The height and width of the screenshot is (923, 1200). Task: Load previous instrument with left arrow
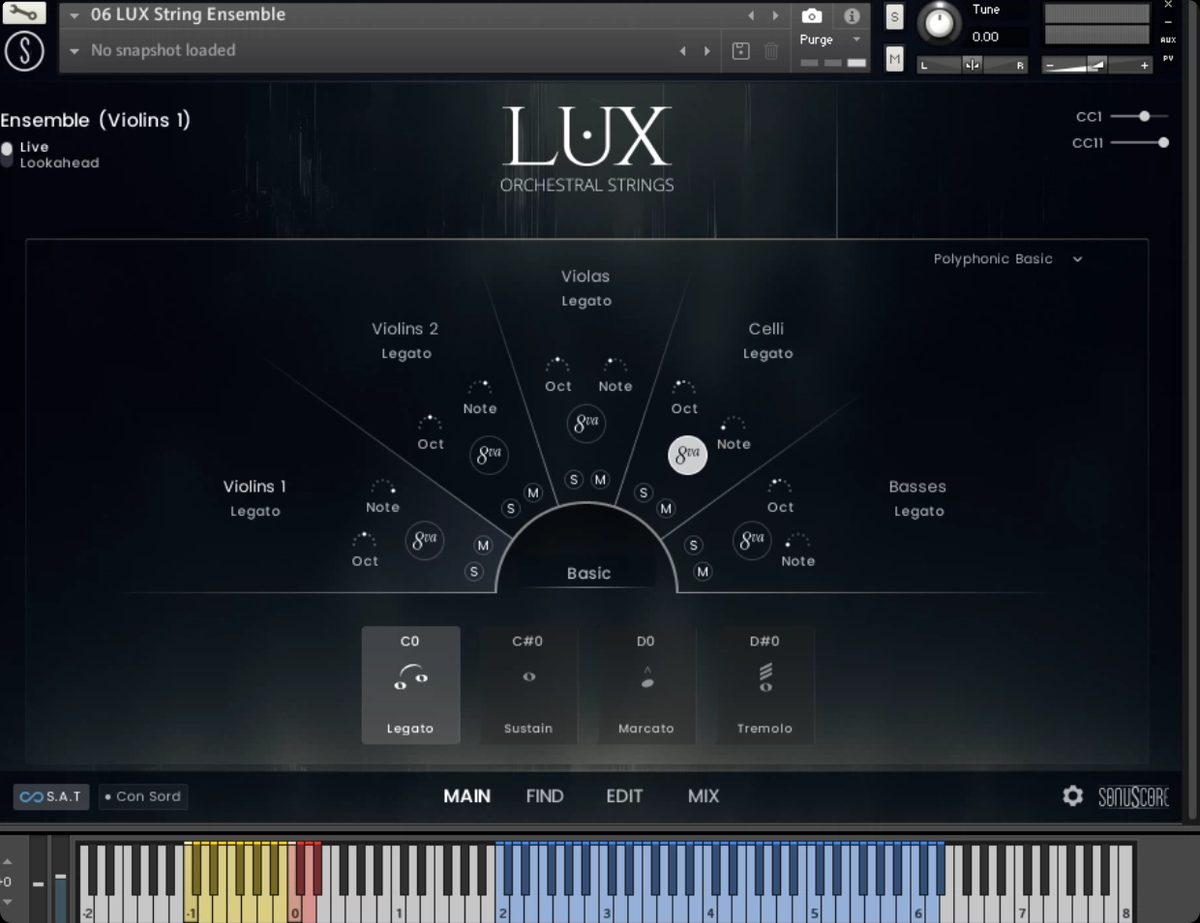(751, 16)
